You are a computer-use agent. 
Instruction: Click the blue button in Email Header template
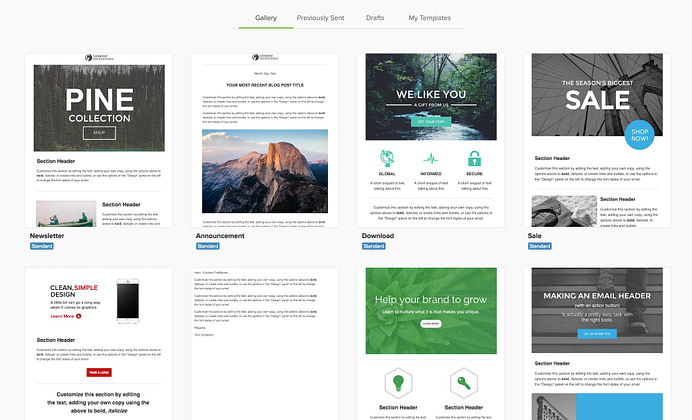(597, 334)
